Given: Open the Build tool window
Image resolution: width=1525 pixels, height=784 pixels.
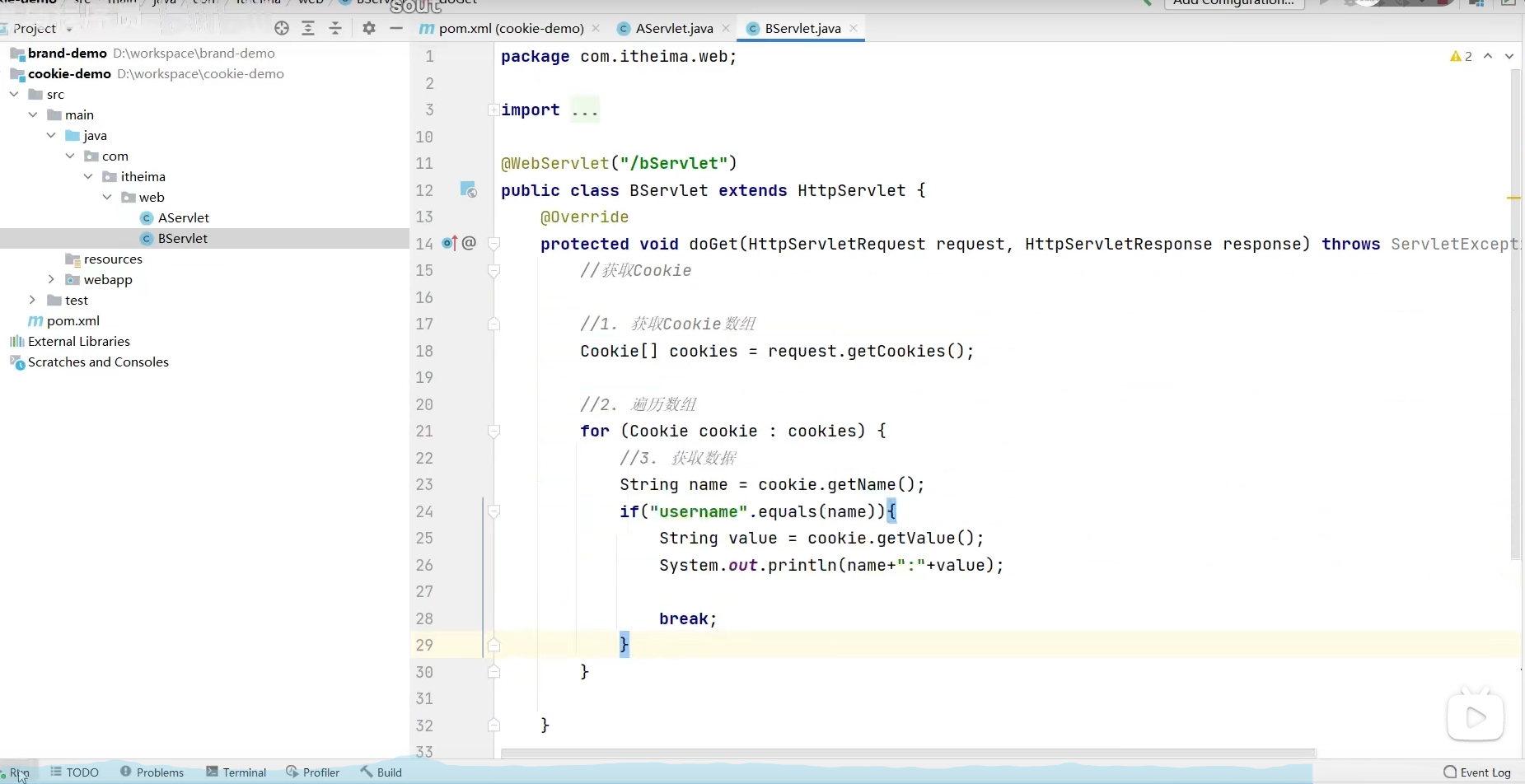Looking at the screenshot, I should (x=381, y=772).
